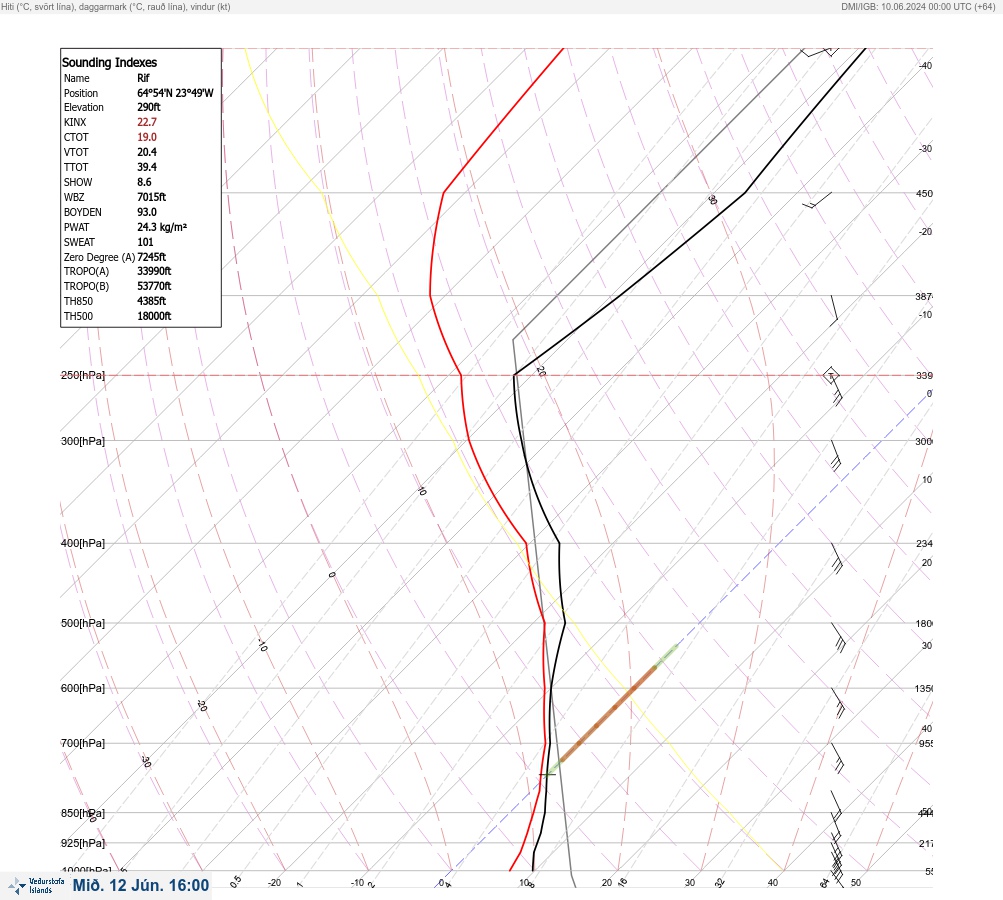Click the PWAT value 24.3 kg/m²
This screenshot has width=1003, height=900.
pos(162,227)
